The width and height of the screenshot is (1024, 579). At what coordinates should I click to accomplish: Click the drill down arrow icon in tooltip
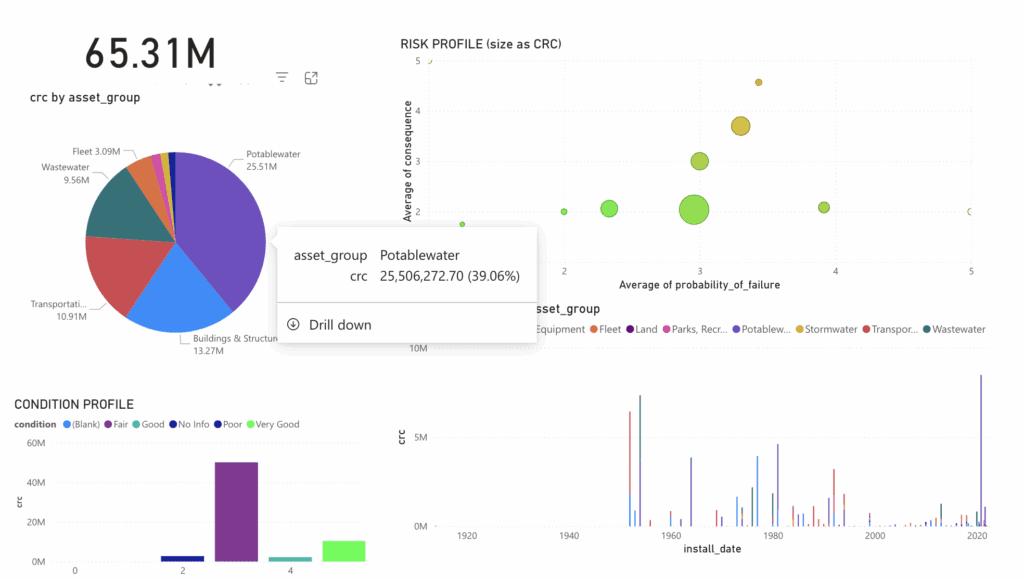293,324
